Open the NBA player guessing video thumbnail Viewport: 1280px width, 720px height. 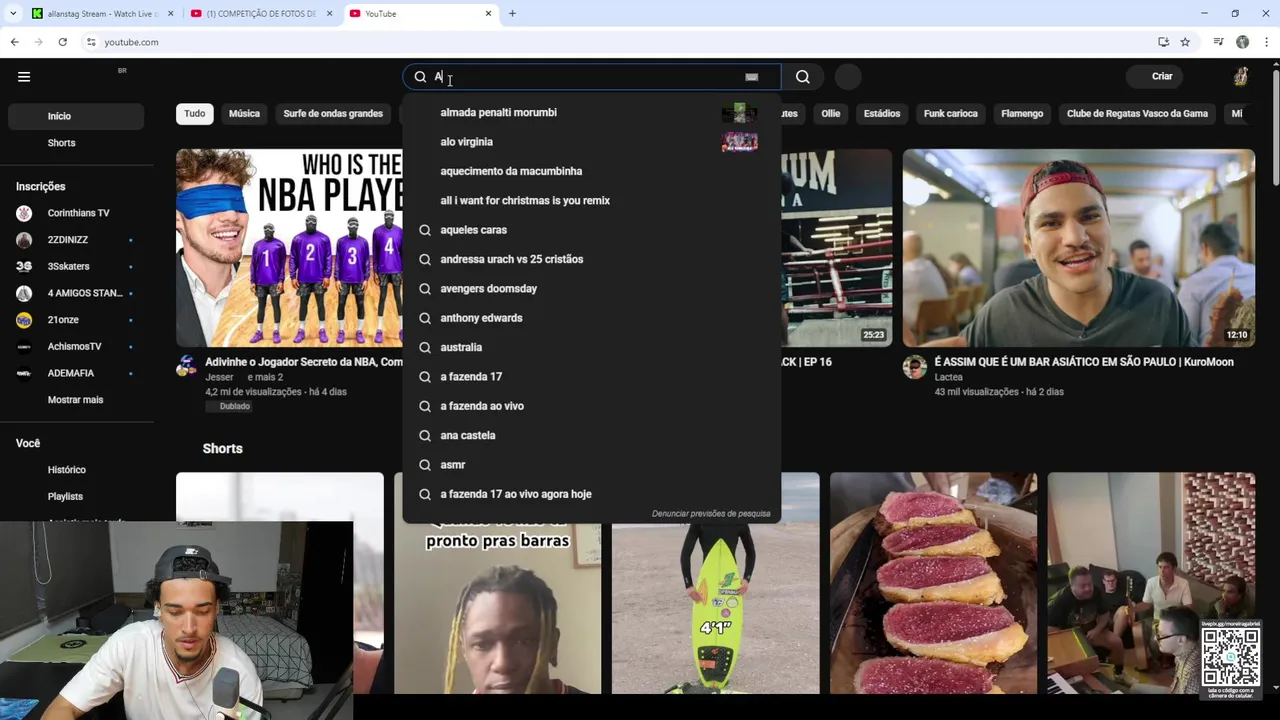289,248
